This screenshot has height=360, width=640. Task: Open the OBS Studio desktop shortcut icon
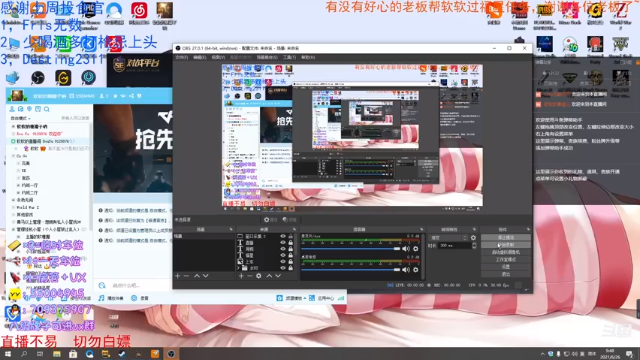point(38,77)
